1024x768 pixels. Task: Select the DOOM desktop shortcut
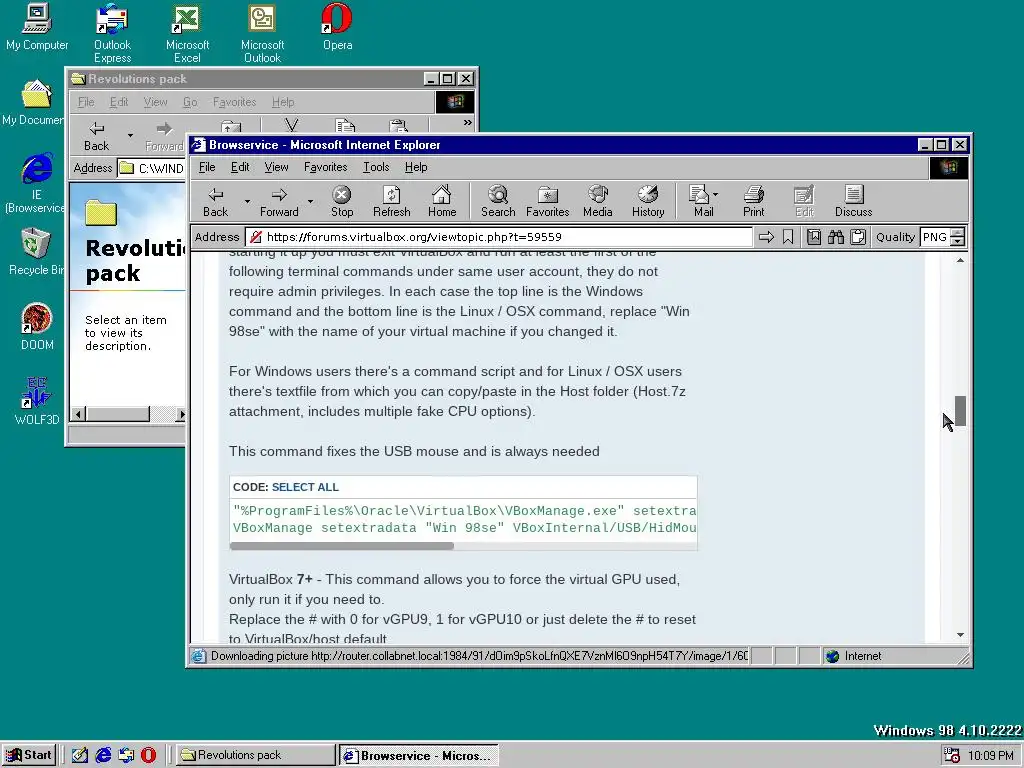tap(37, 327)
